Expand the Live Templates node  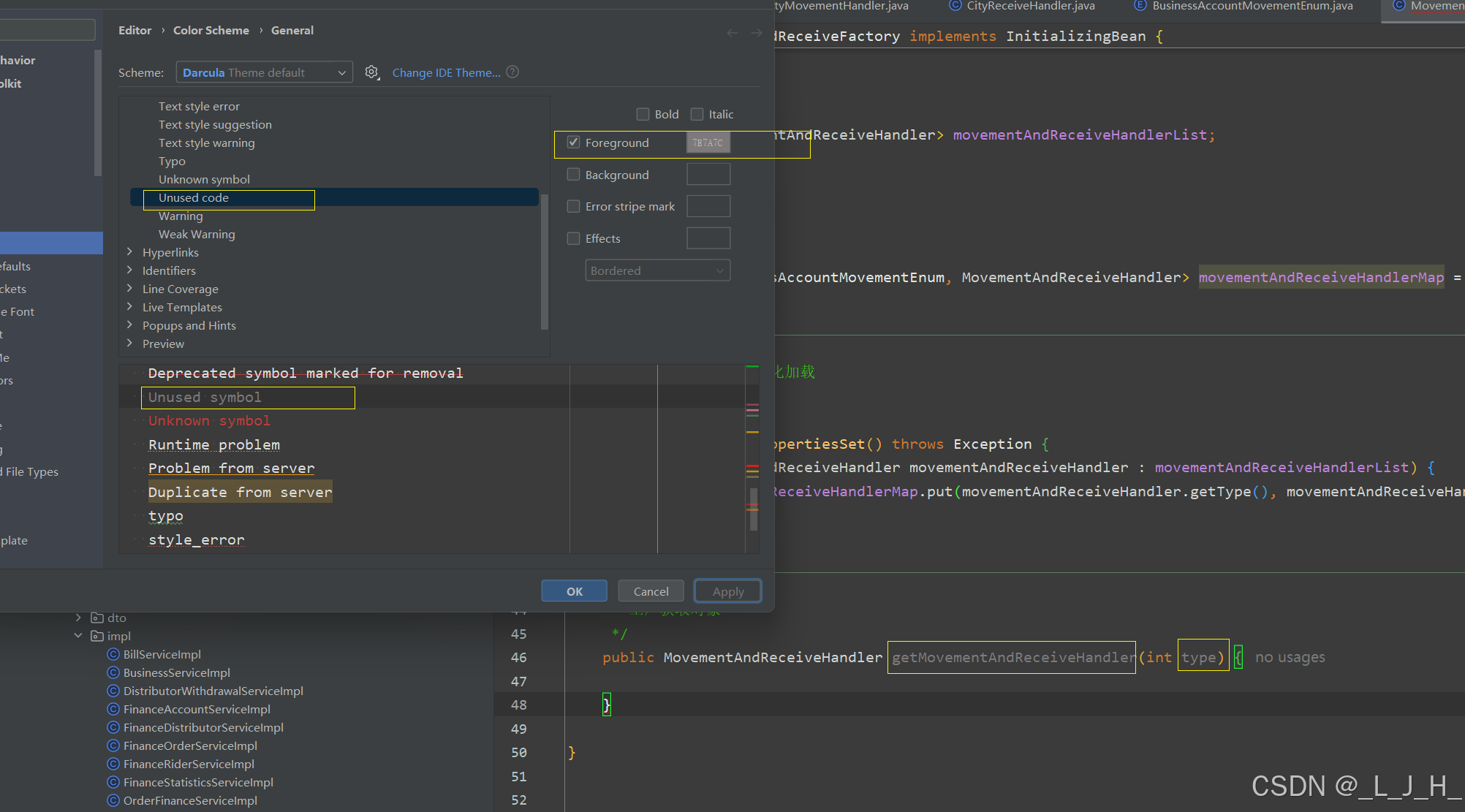(129, 307)
